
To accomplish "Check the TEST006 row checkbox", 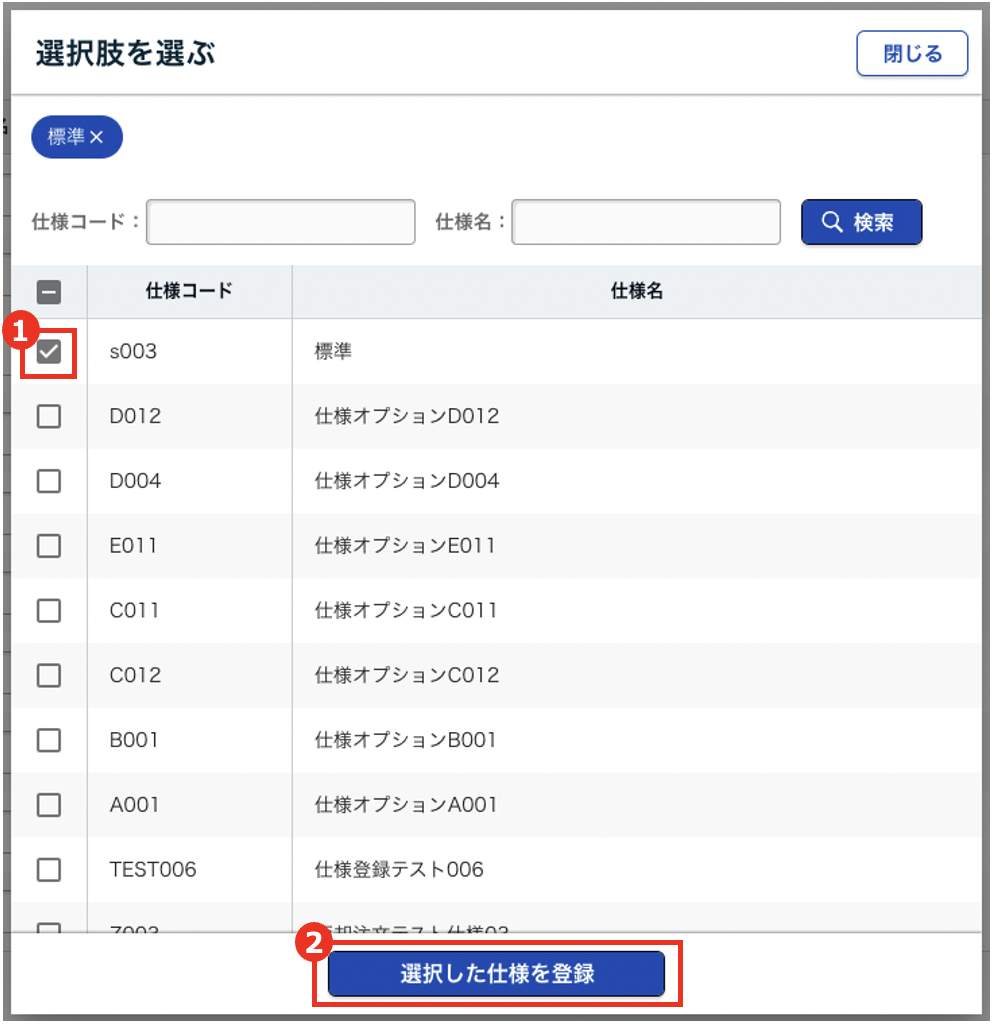I will [x=49, y=870].
